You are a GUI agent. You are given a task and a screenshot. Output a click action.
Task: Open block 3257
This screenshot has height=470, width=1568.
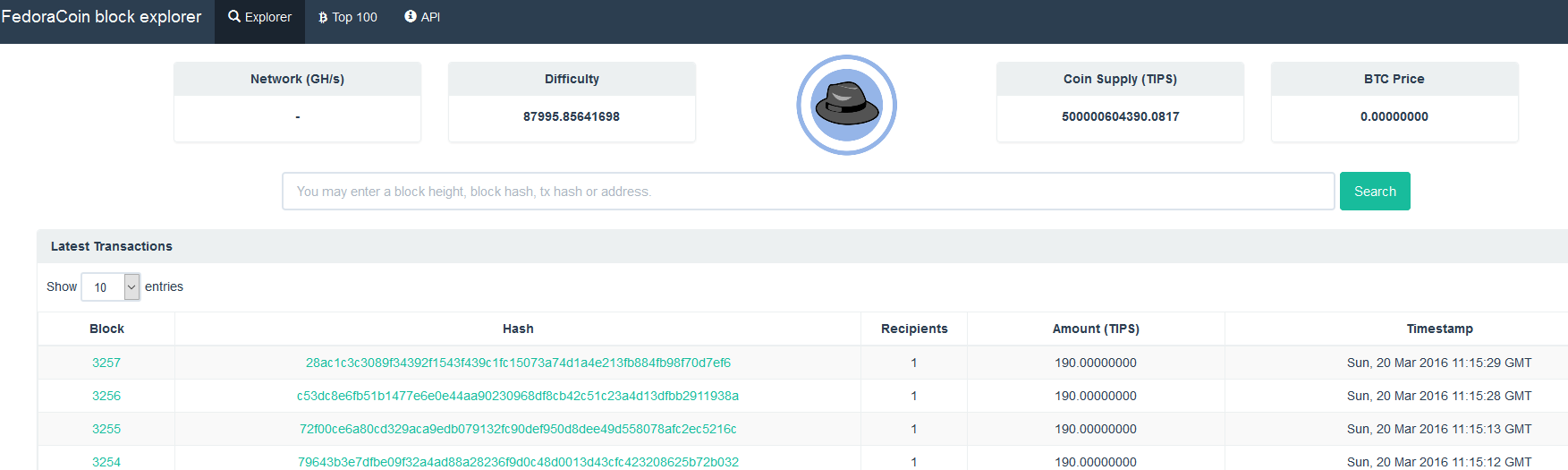(106, 363)
